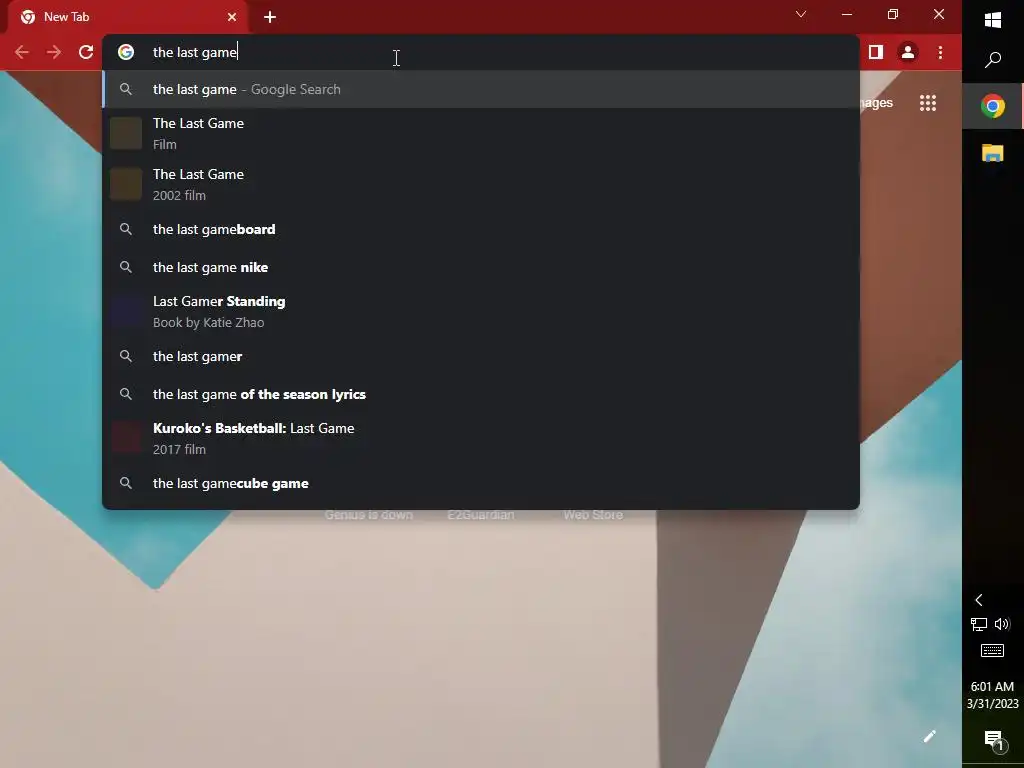The width and height of the screenshot is (1024, 768).
Task: Select the New Tab tab
Action: [x=127, y=17]
